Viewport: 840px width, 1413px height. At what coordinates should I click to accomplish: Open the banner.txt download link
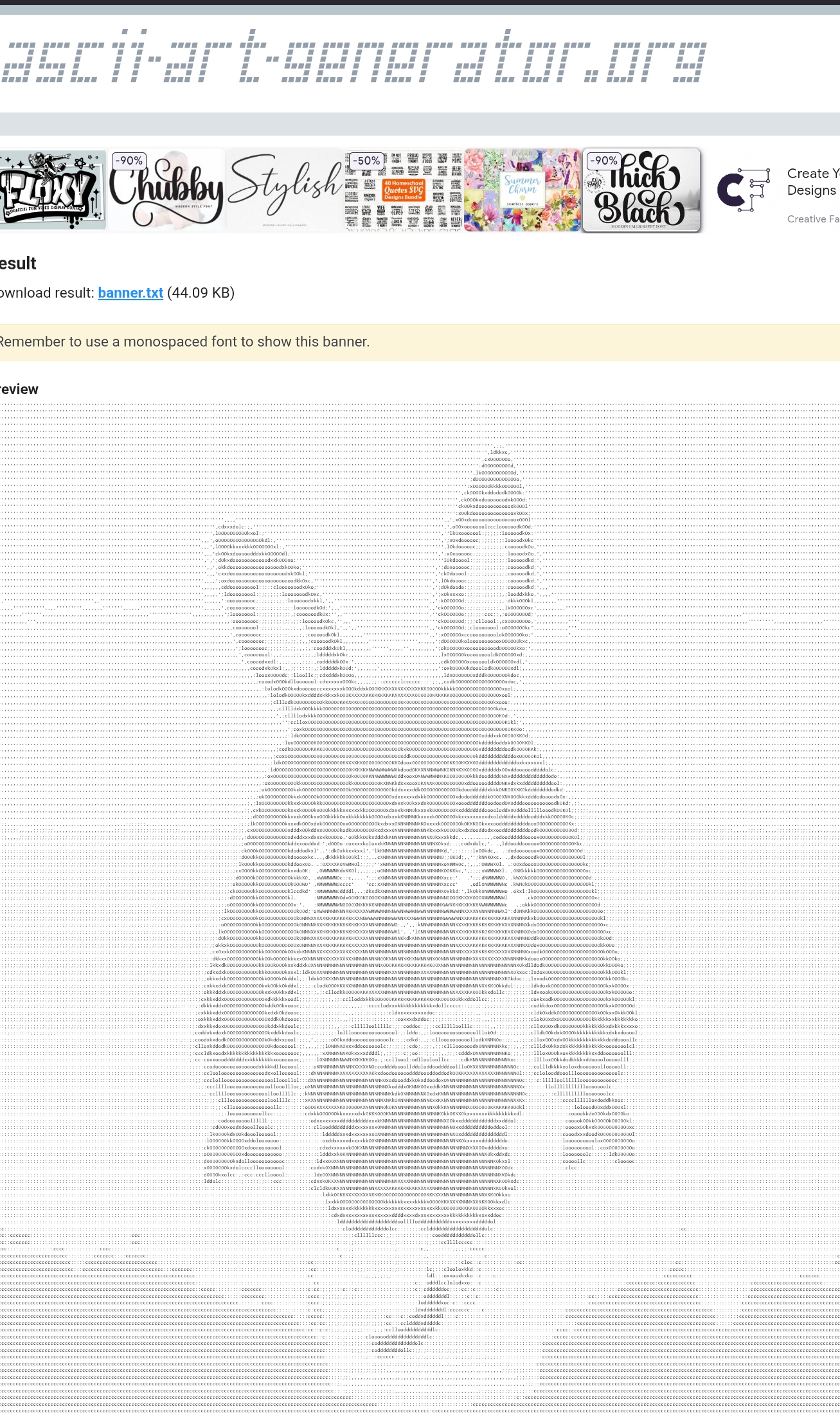(130, 293)
